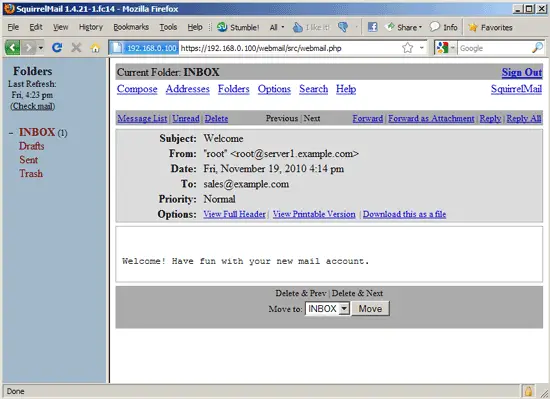Open the Addresses link
Viewport: 550px width, 399px height.
click(x=188, y=89)
